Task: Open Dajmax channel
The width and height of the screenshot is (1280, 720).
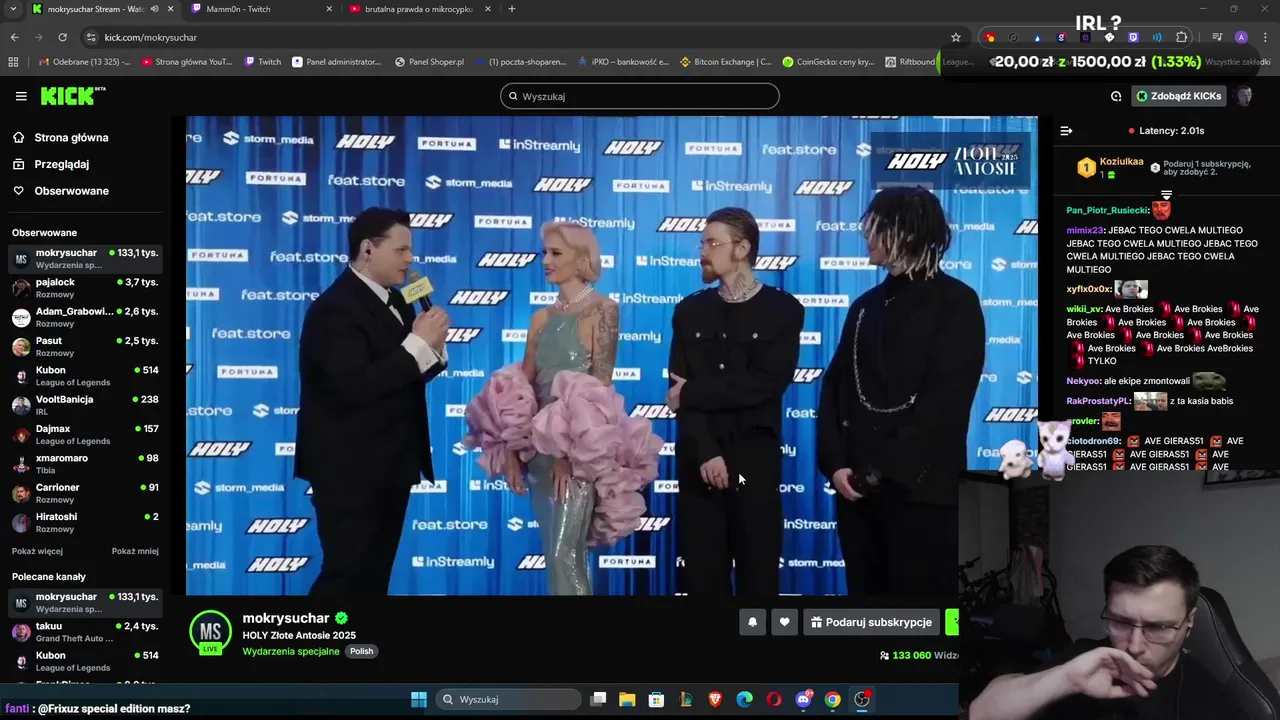Action: [85, 434]
